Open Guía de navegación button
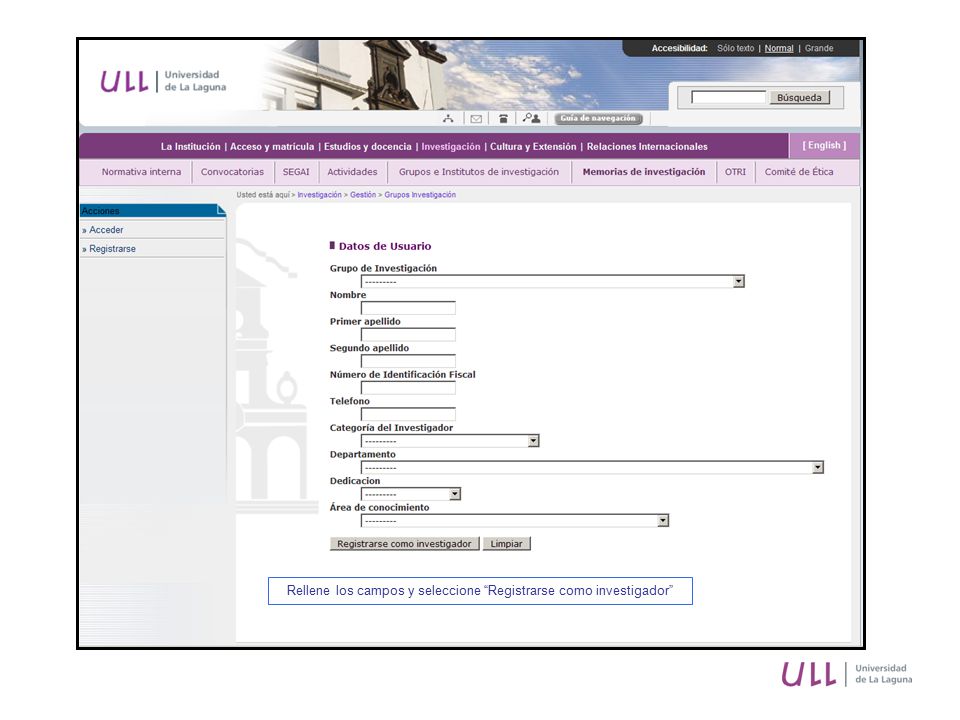Viewport: 960px width, 720px height. pyautogui.click(x=598, y=118)
